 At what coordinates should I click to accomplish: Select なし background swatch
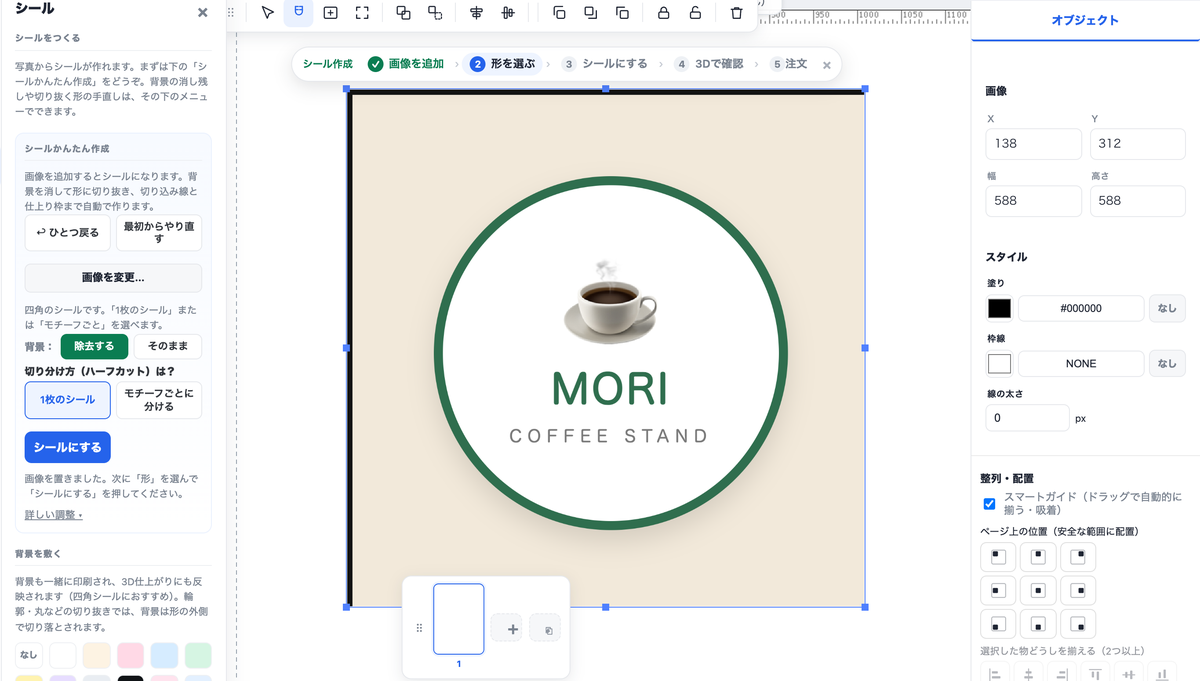pyautogui.click(x=29, y=655)
